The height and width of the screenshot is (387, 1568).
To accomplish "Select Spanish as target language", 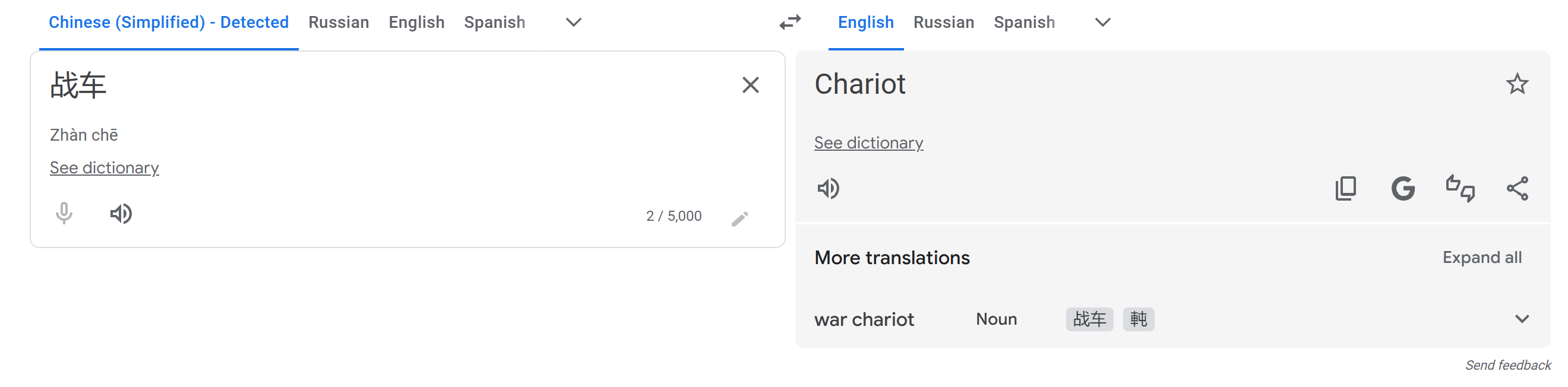I will click(1024, 23).
